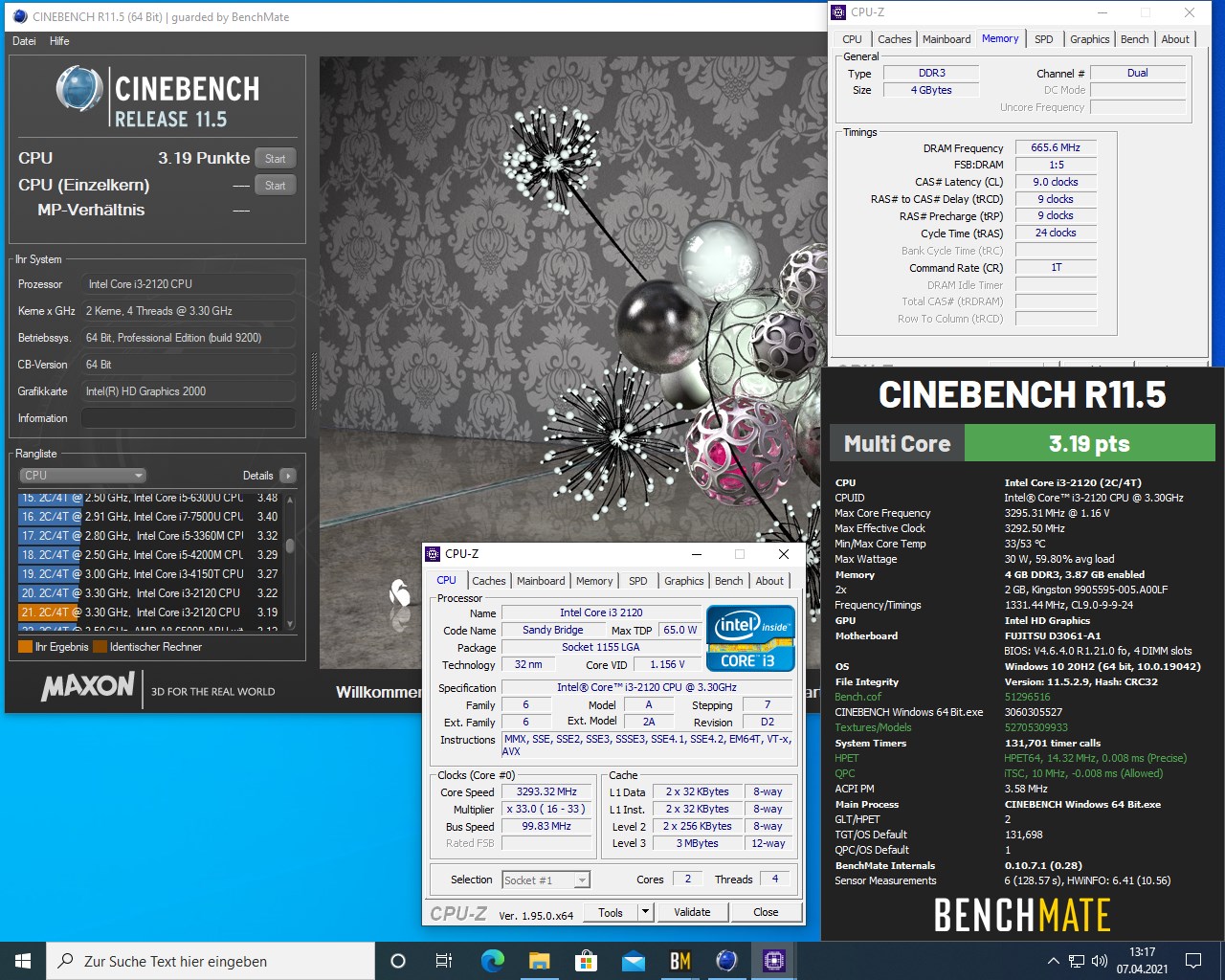This screenshot has height=980, width=1225.
Task: Click Close button in CPU-Z
Action: (766, 913)
